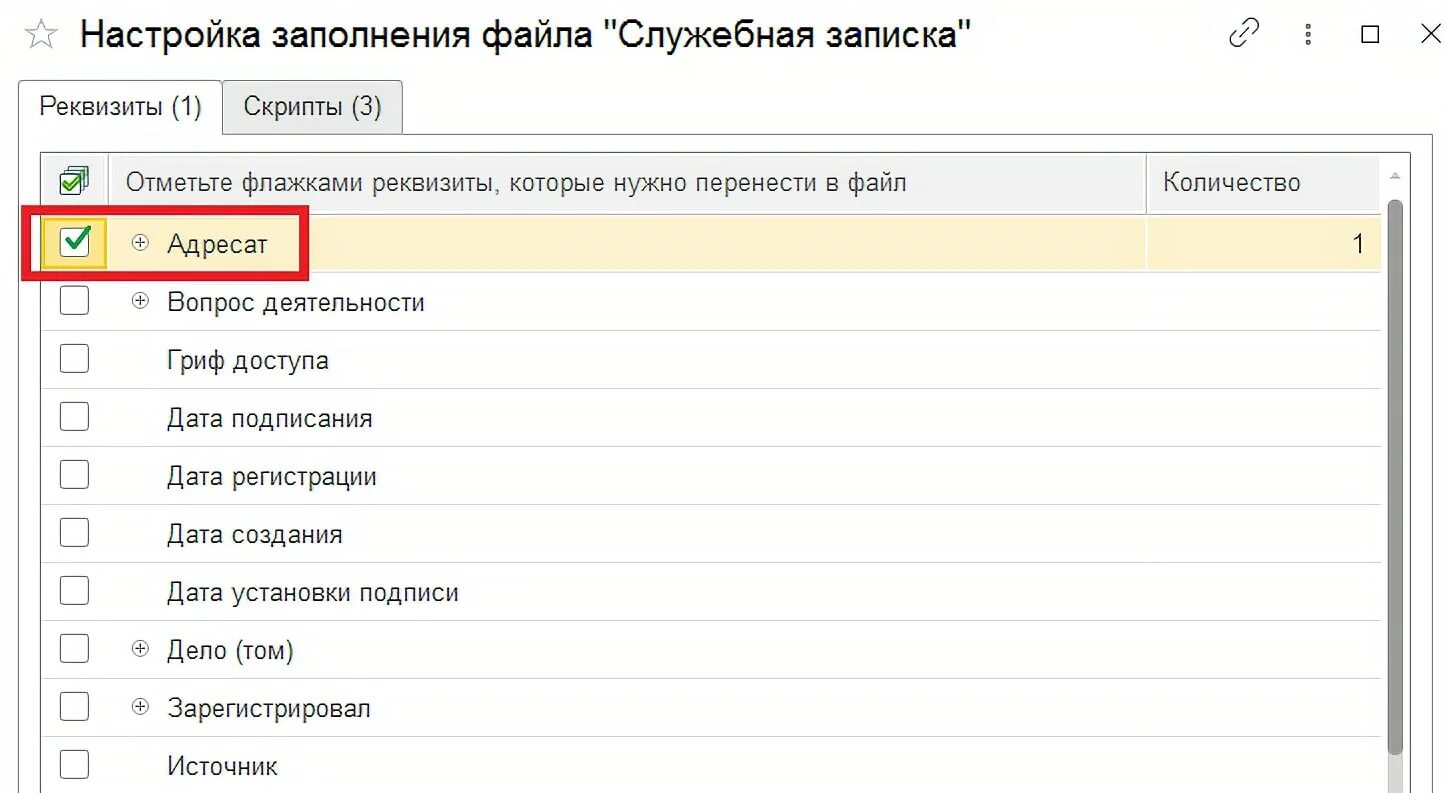Tick the Источник checkbox
Screen dimensions: 1447x793
74,765
